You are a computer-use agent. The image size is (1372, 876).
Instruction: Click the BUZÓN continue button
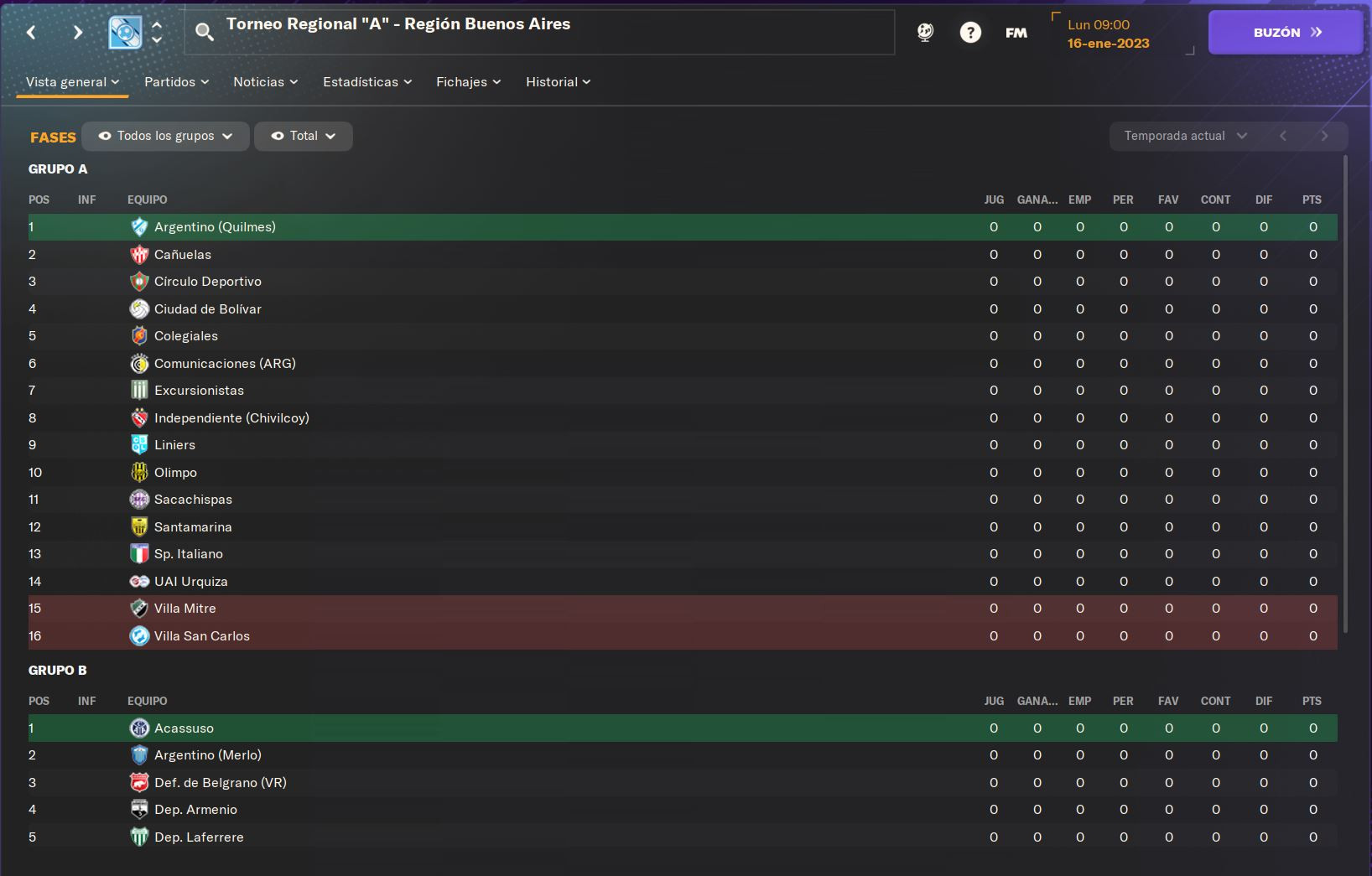tap(1286, 33)
